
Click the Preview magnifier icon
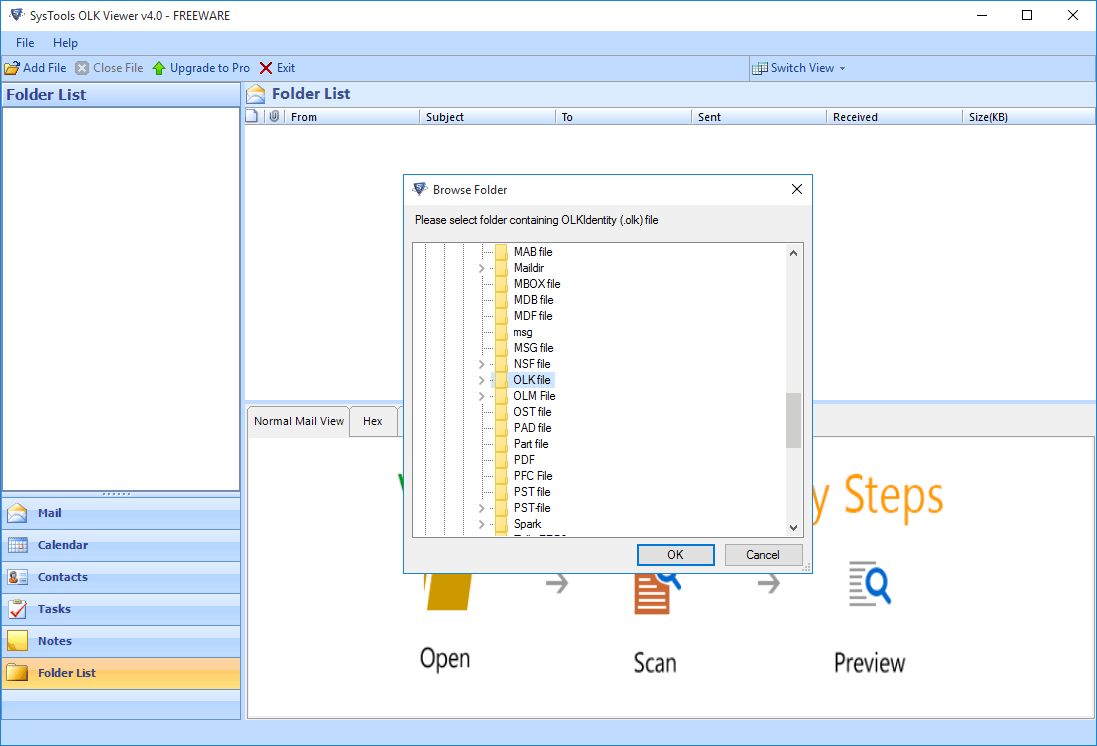[x=870, y=583]
